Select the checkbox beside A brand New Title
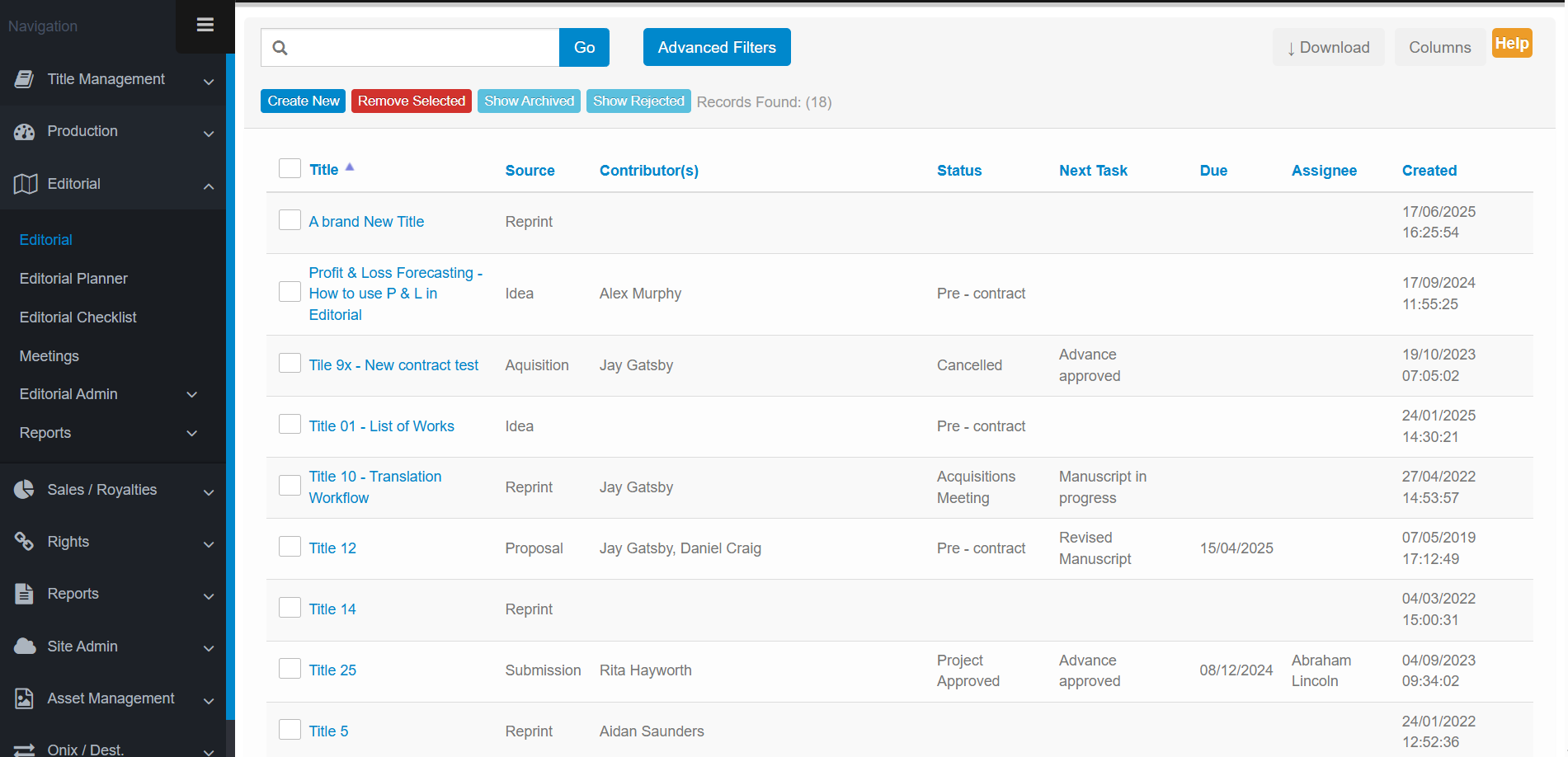 [290, 220]
